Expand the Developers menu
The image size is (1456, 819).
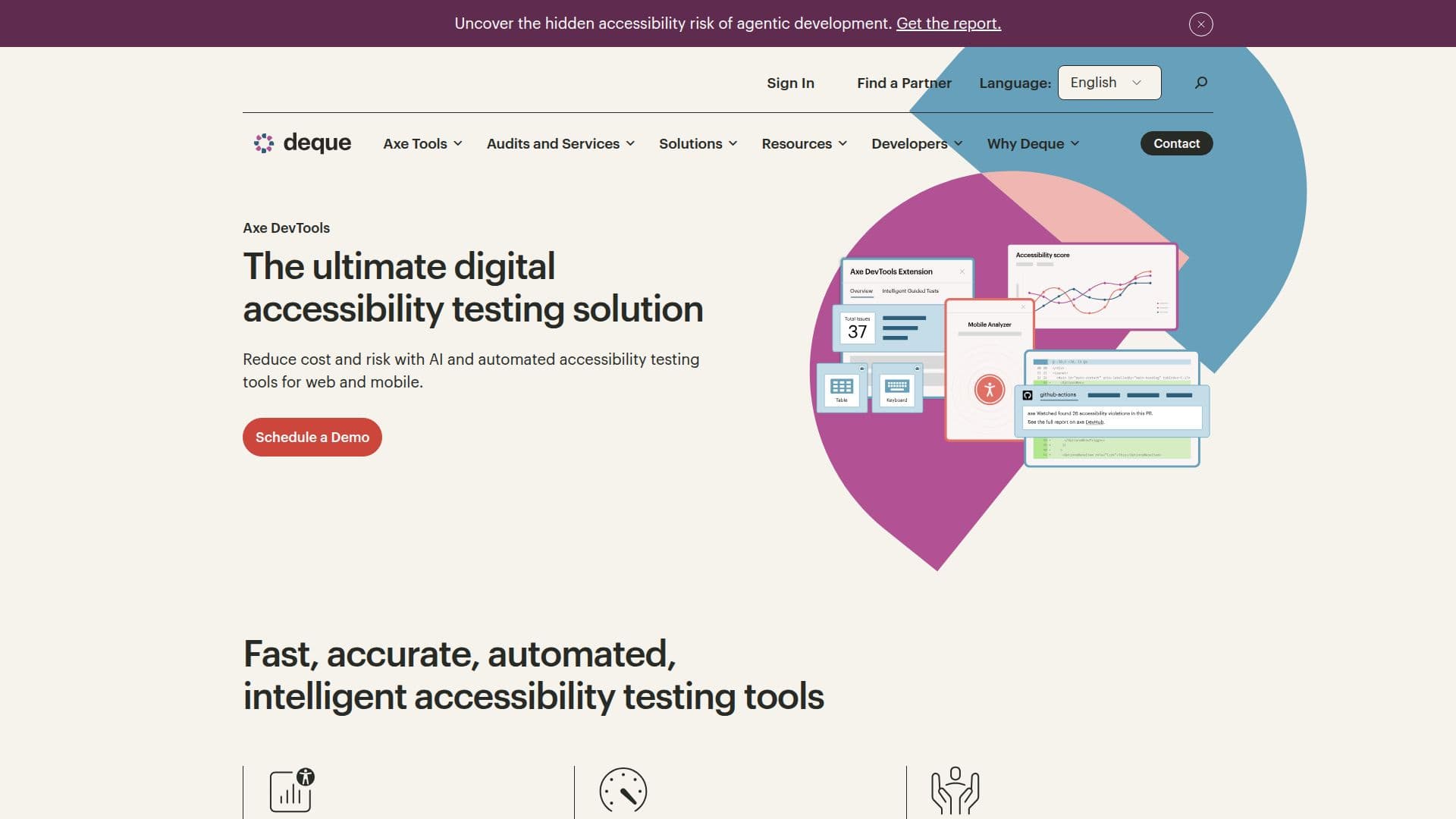coord(917,143)
